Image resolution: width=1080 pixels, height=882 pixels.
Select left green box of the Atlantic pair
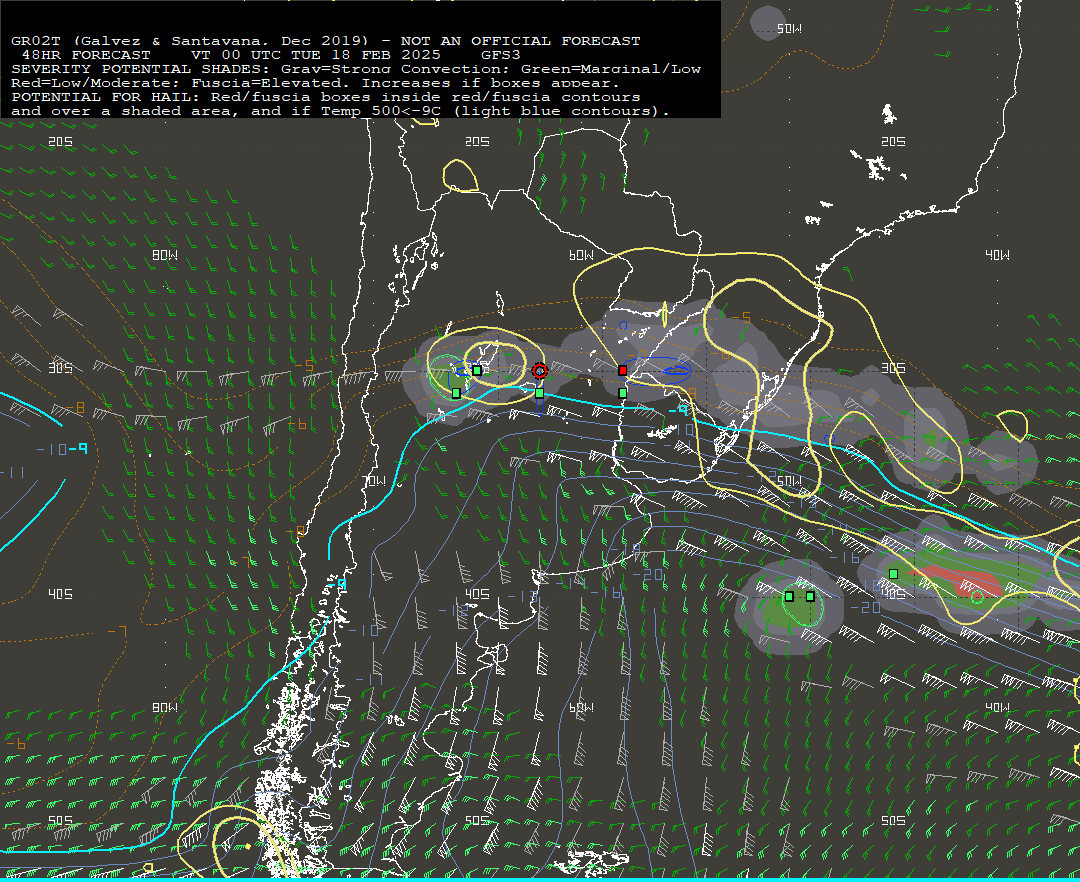point(789,596)
